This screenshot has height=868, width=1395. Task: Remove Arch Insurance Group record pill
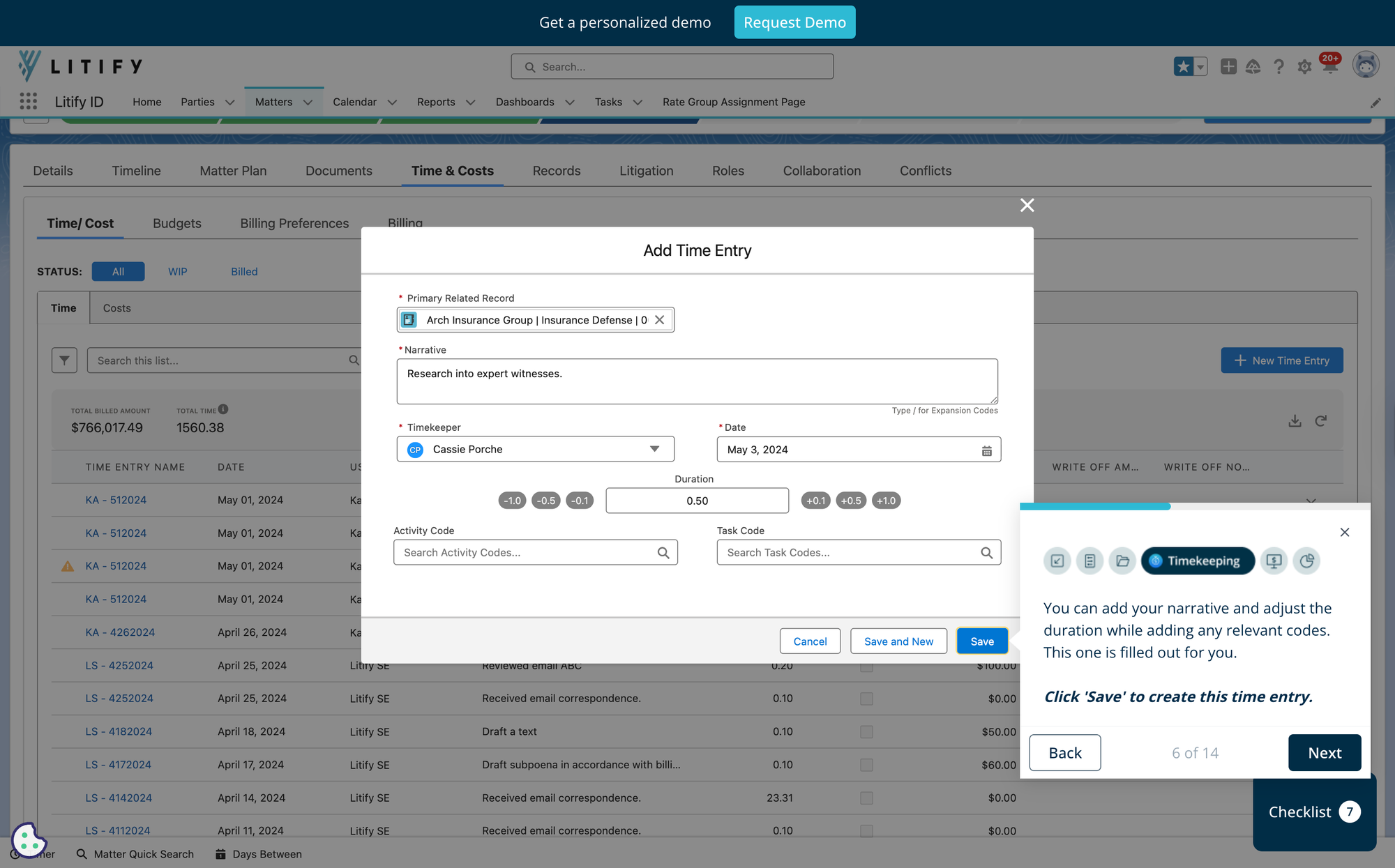[660, 320]
